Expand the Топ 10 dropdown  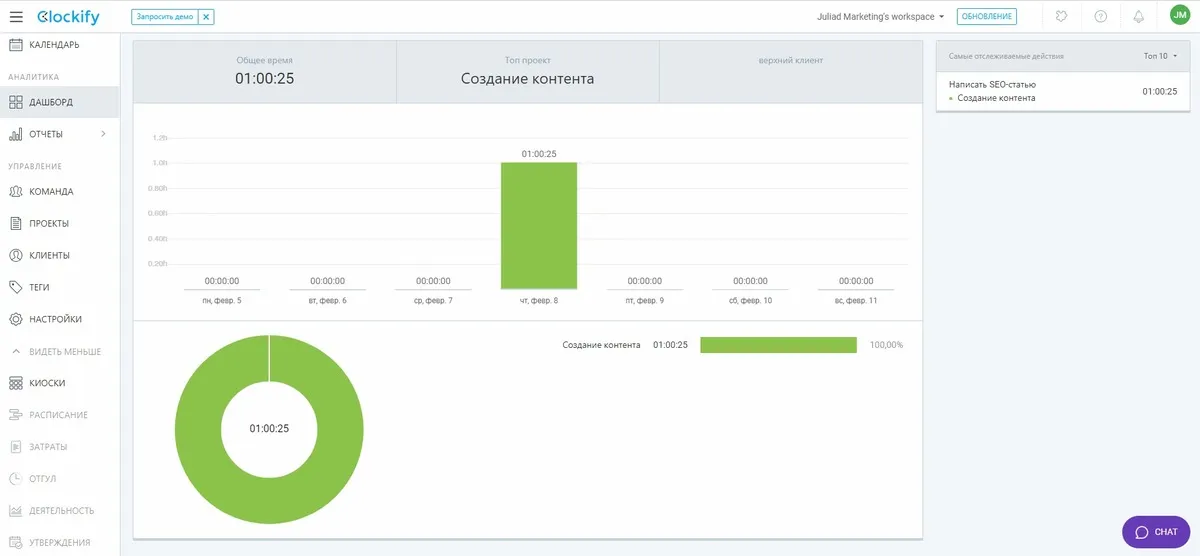(x=1160, y=56)
